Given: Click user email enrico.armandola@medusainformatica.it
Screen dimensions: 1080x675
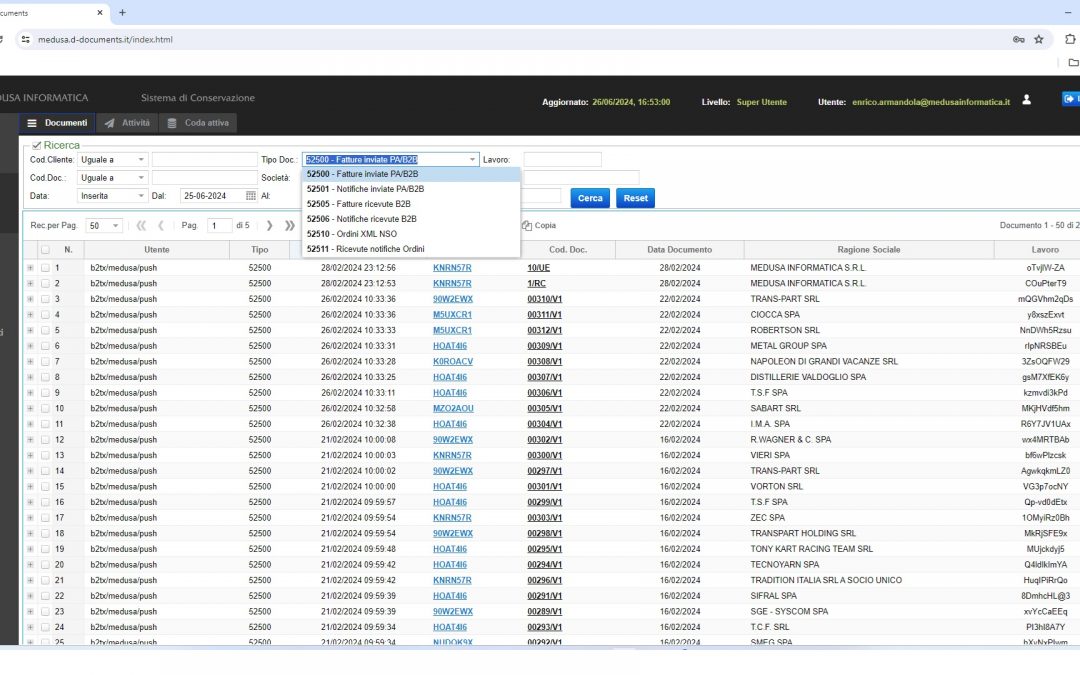Looking at the screenshot, I should pyautogui.click(x=931, y=102).
